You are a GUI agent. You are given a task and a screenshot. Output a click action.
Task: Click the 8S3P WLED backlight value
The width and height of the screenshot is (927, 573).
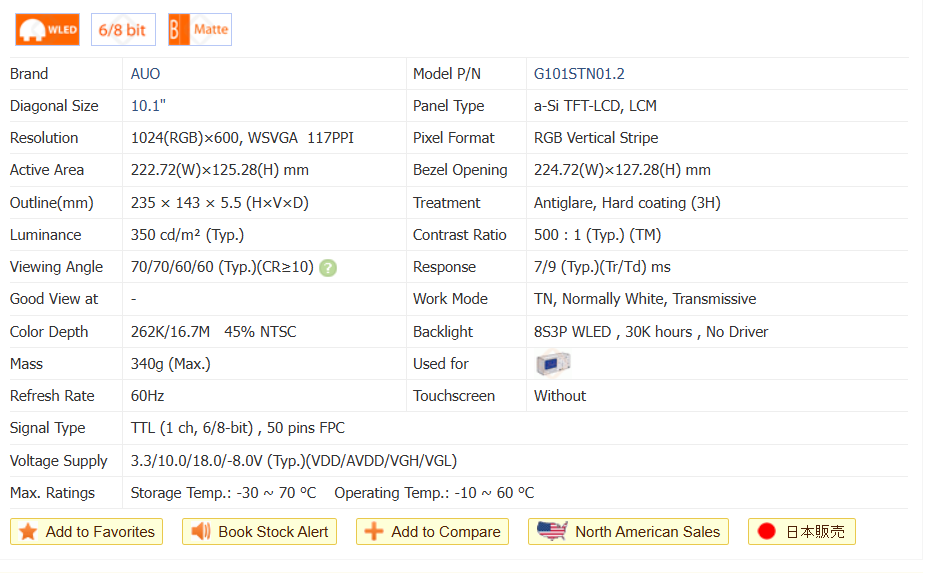(572, 332)
